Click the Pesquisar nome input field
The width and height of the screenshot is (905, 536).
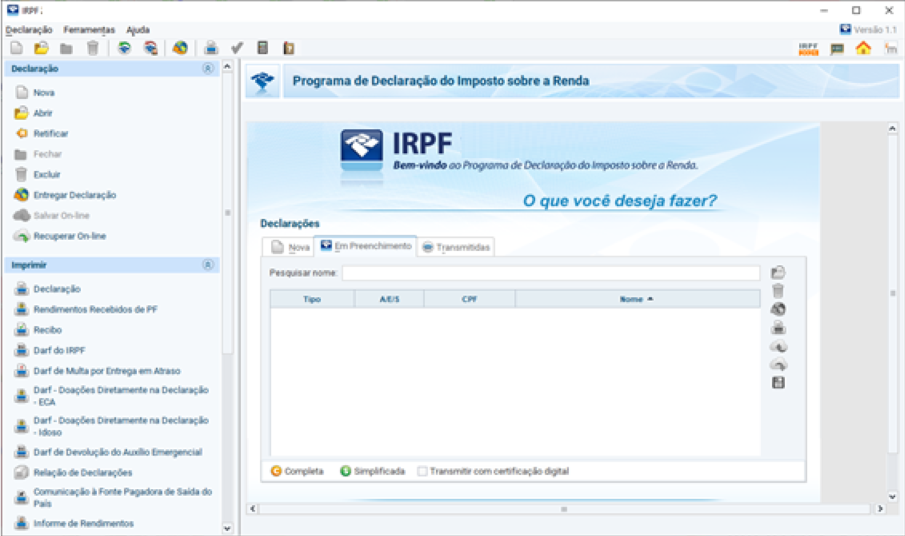551,273
